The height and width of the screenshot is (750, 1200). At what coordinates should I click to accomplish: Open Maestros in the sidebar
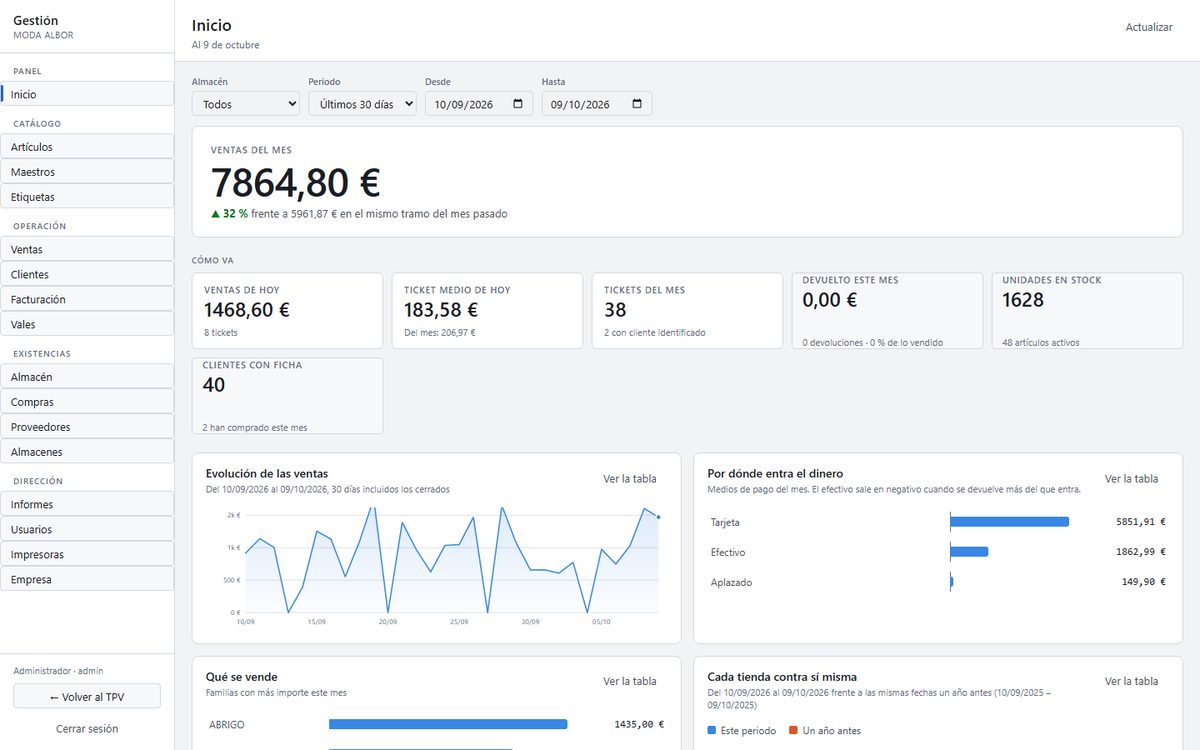click(87, 172)
